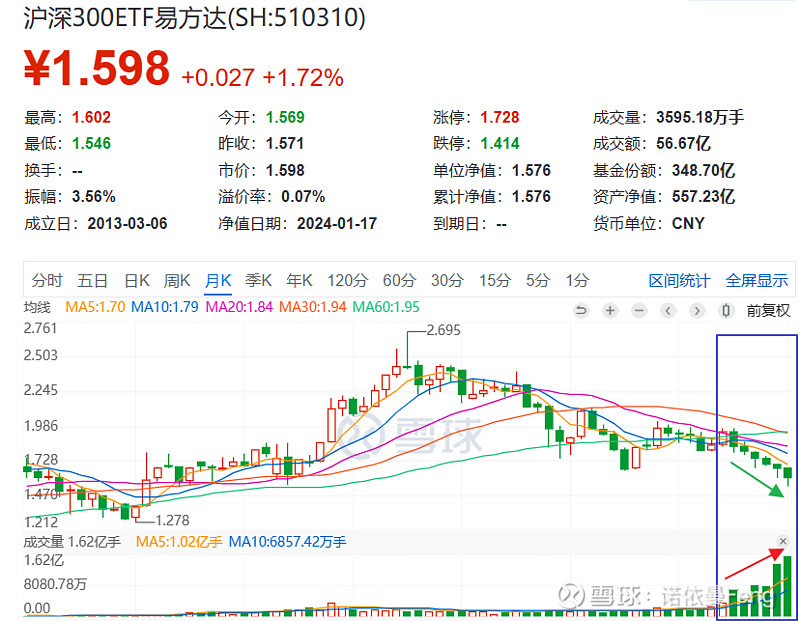Open the 区间统计 link

click(x=679, y=280)
